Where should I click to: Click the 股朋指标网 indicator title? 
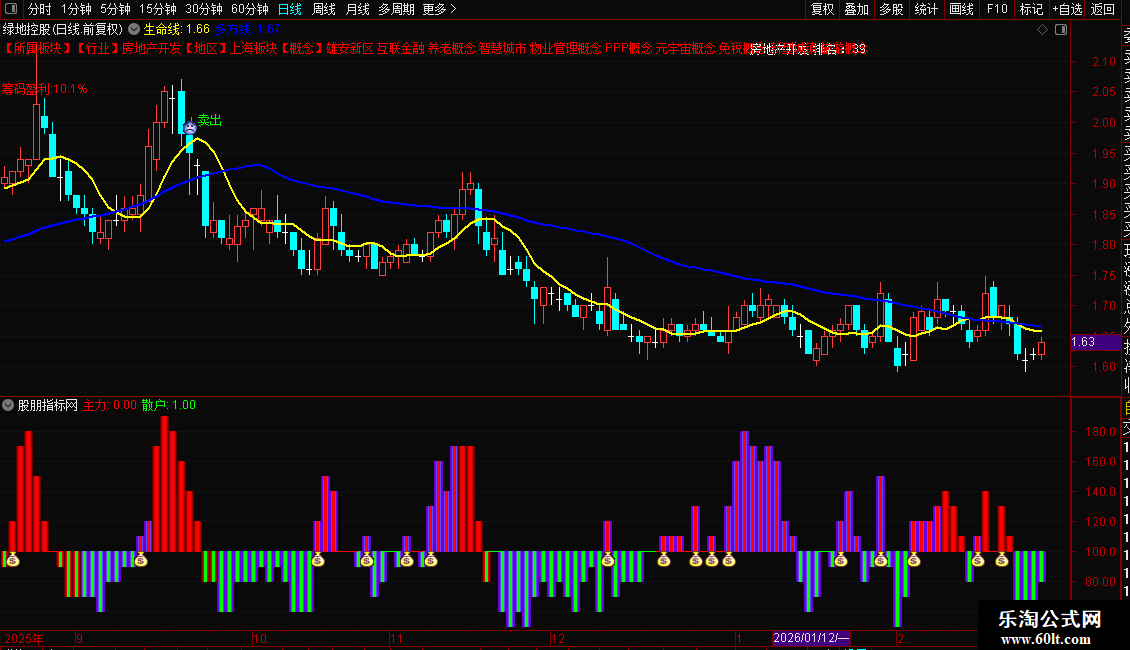coord(48,405)
